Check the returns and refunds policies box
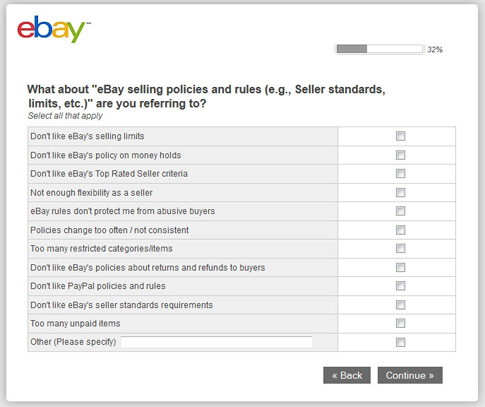This screenshot has height=407, width=485. [x=400, y=267]
